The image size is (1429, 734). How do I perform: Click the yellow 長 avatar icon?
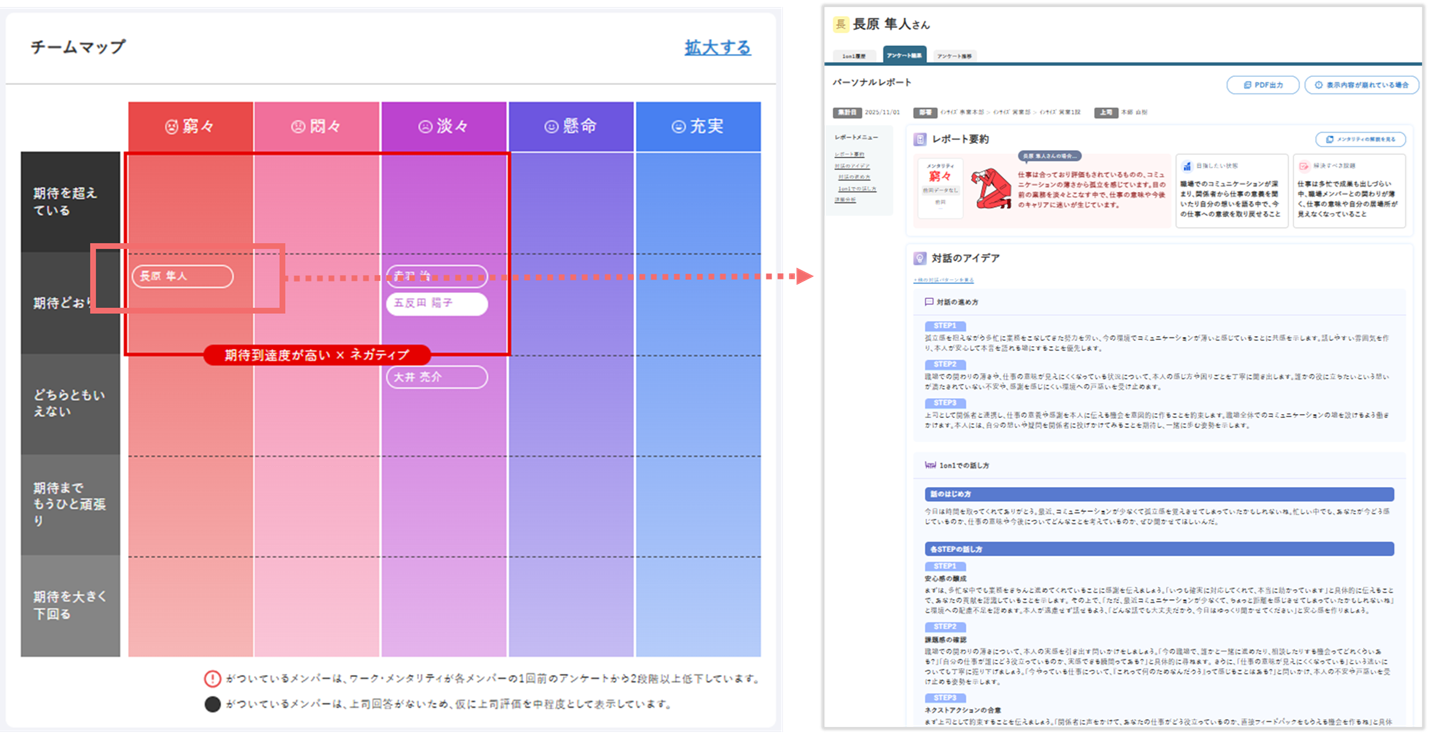tap(841, 25)
